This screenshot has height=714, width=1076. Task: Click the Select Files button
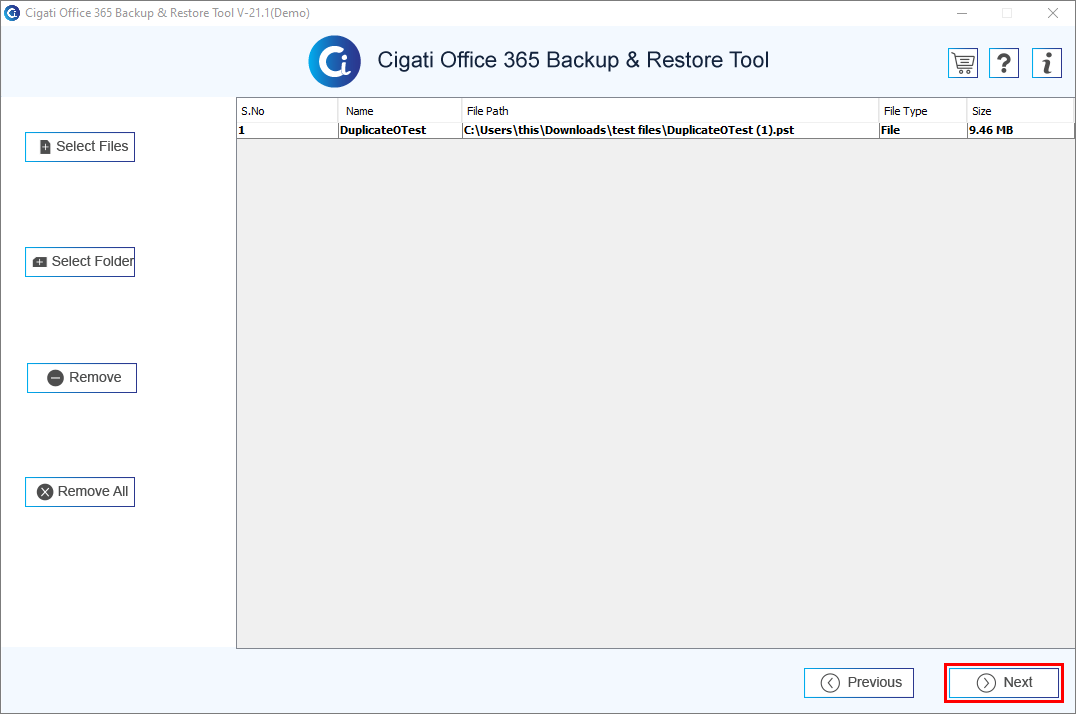click(80, 147)
